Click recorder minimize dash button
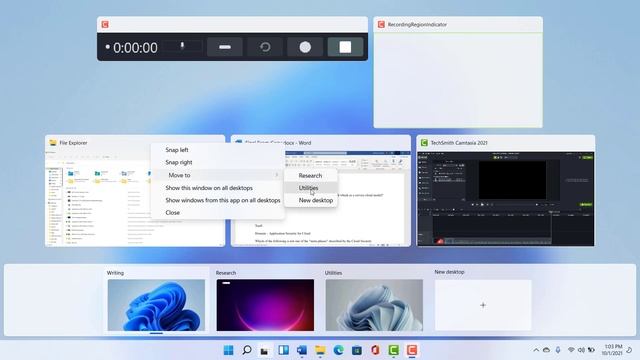 click(225, 47)
